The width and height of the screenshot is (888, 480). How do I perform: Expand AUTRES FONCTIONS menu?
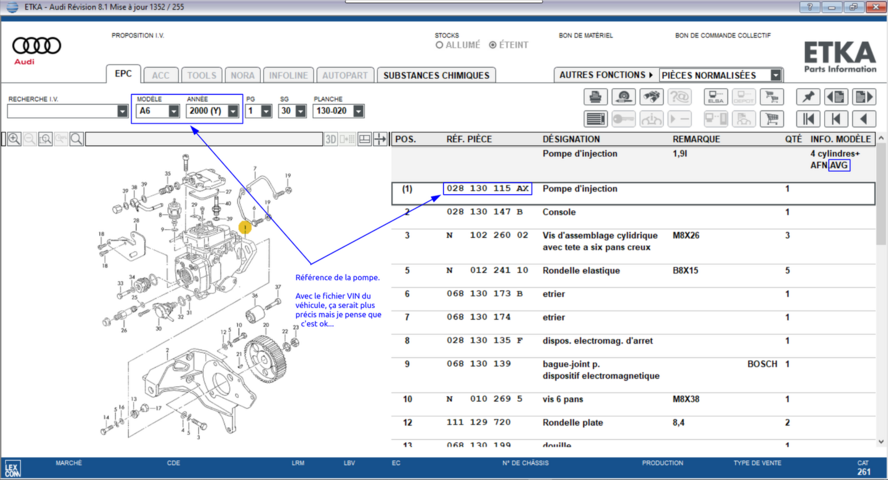(606, 75)
